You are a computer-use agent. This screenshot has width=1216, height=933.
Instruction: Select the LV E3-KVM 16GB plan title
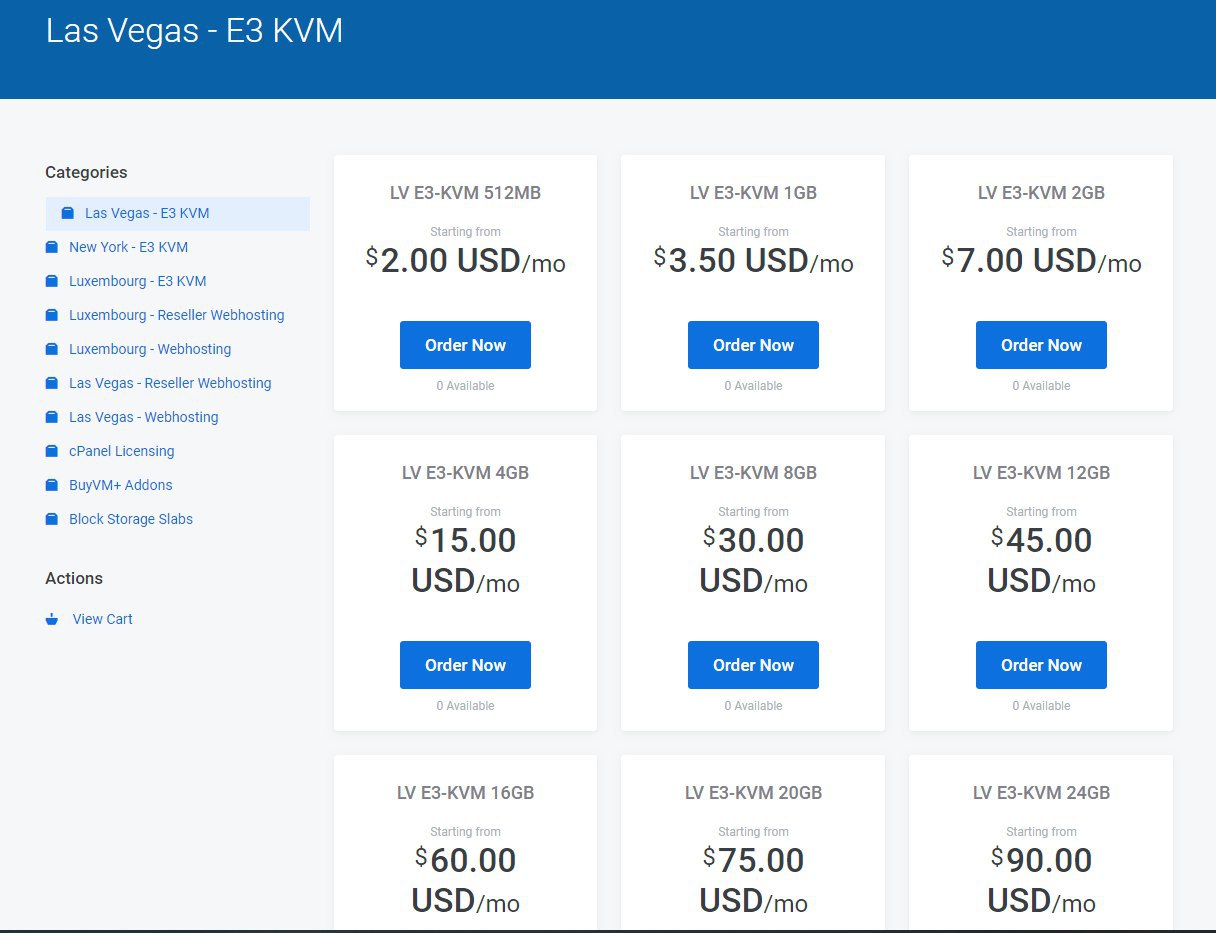coord(465,793)
